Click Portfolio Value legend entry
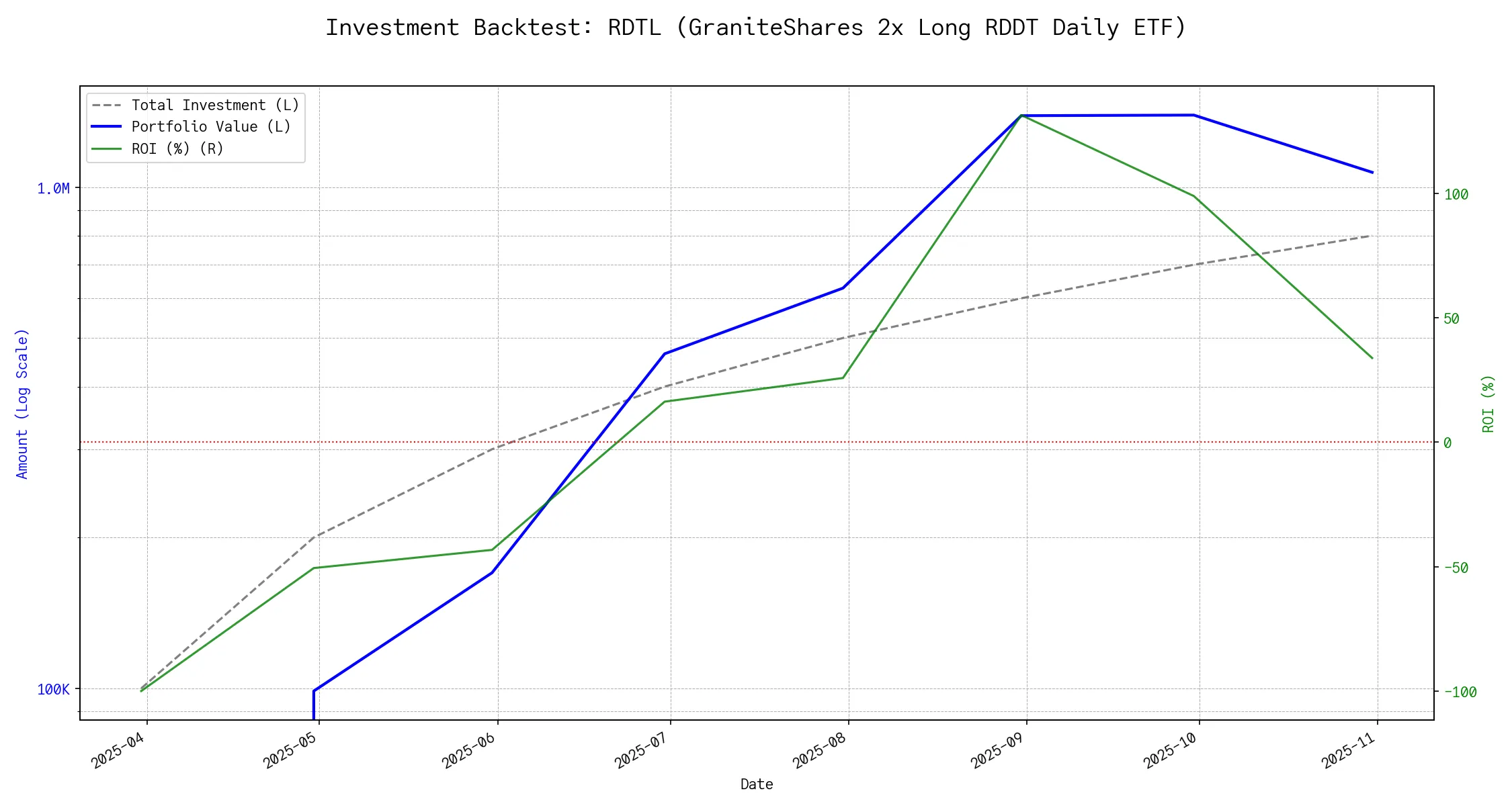1512x806 pixels. 211,127
